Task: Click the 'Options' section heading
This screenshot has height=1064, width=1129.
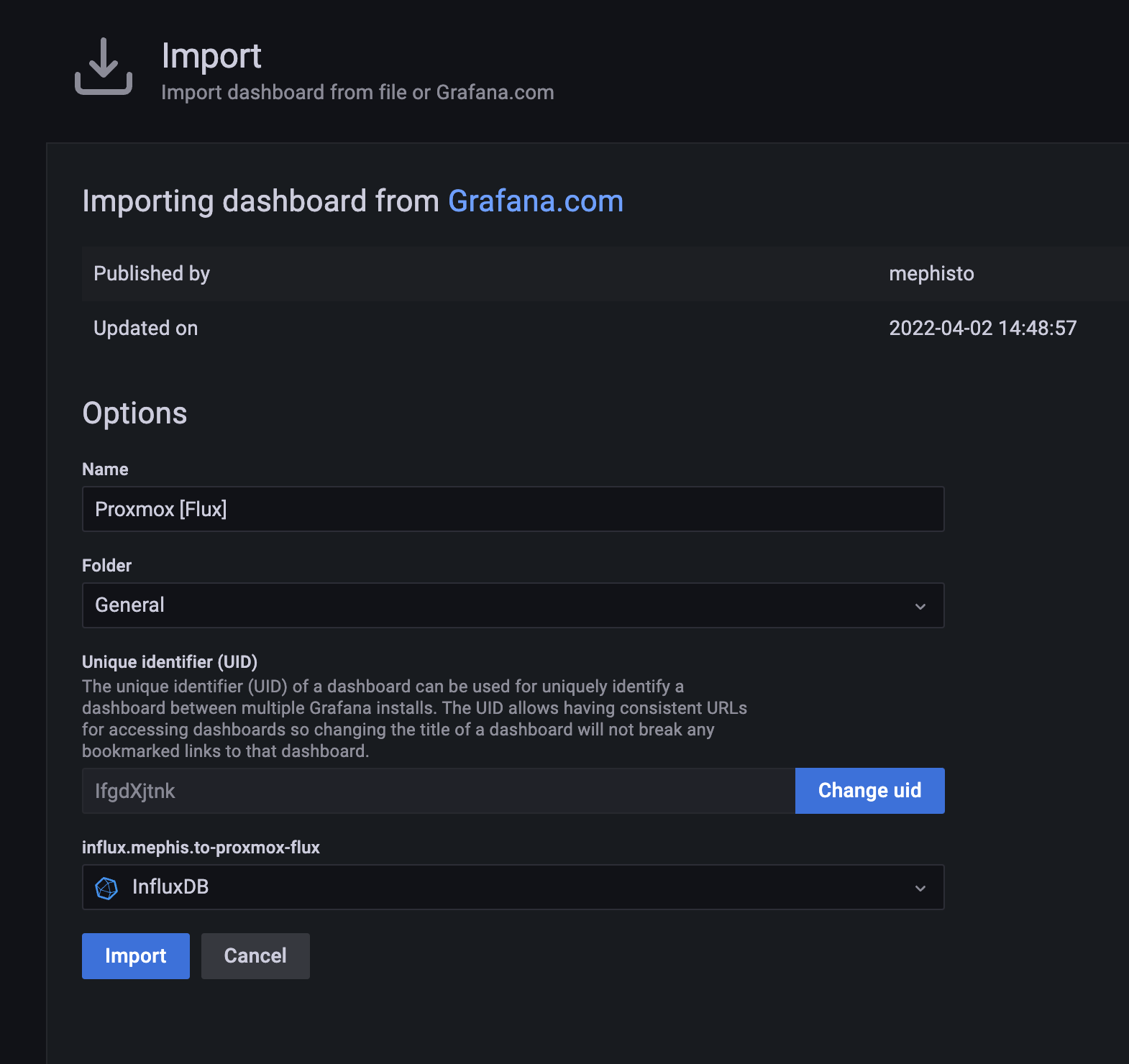Action: tap(134, 413)
